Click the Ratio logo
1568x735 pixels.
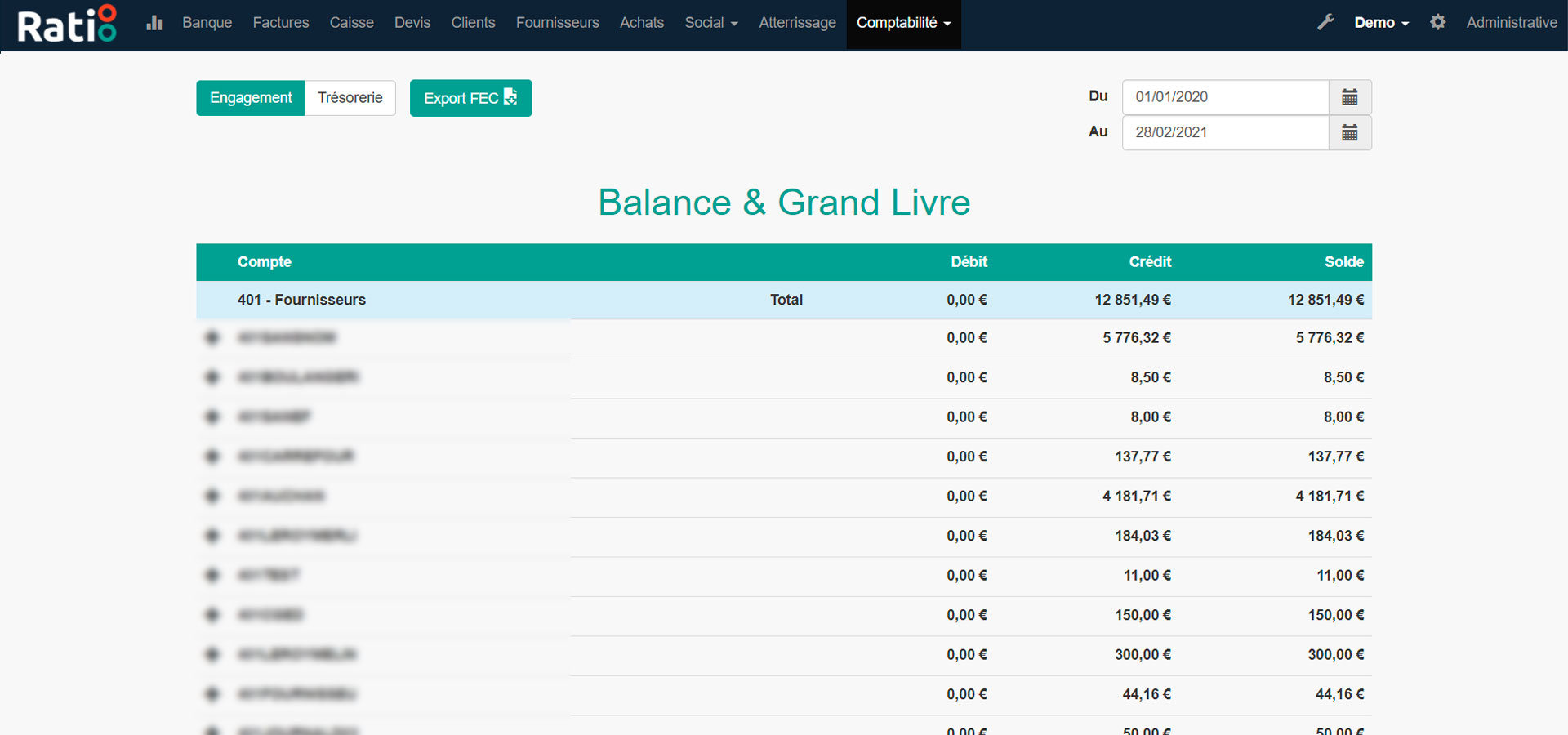tap(67, 24)
